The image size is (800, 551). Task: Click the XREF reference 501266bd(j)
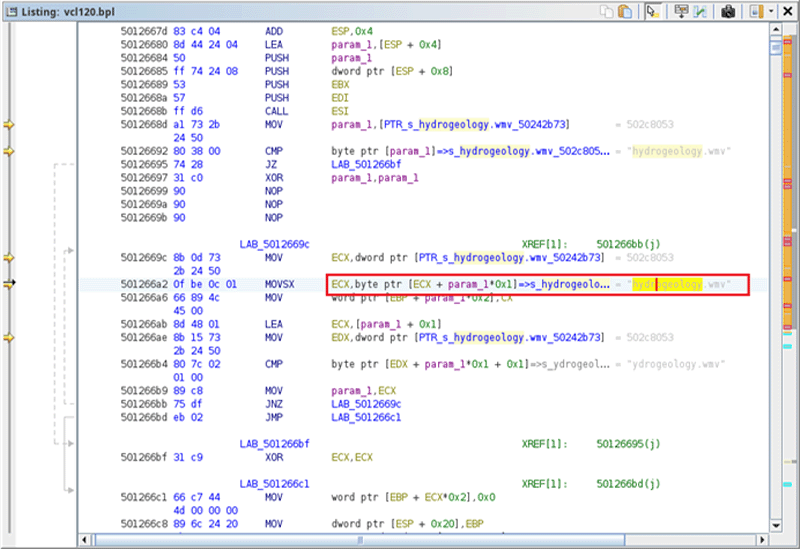(x=628, y=484)
